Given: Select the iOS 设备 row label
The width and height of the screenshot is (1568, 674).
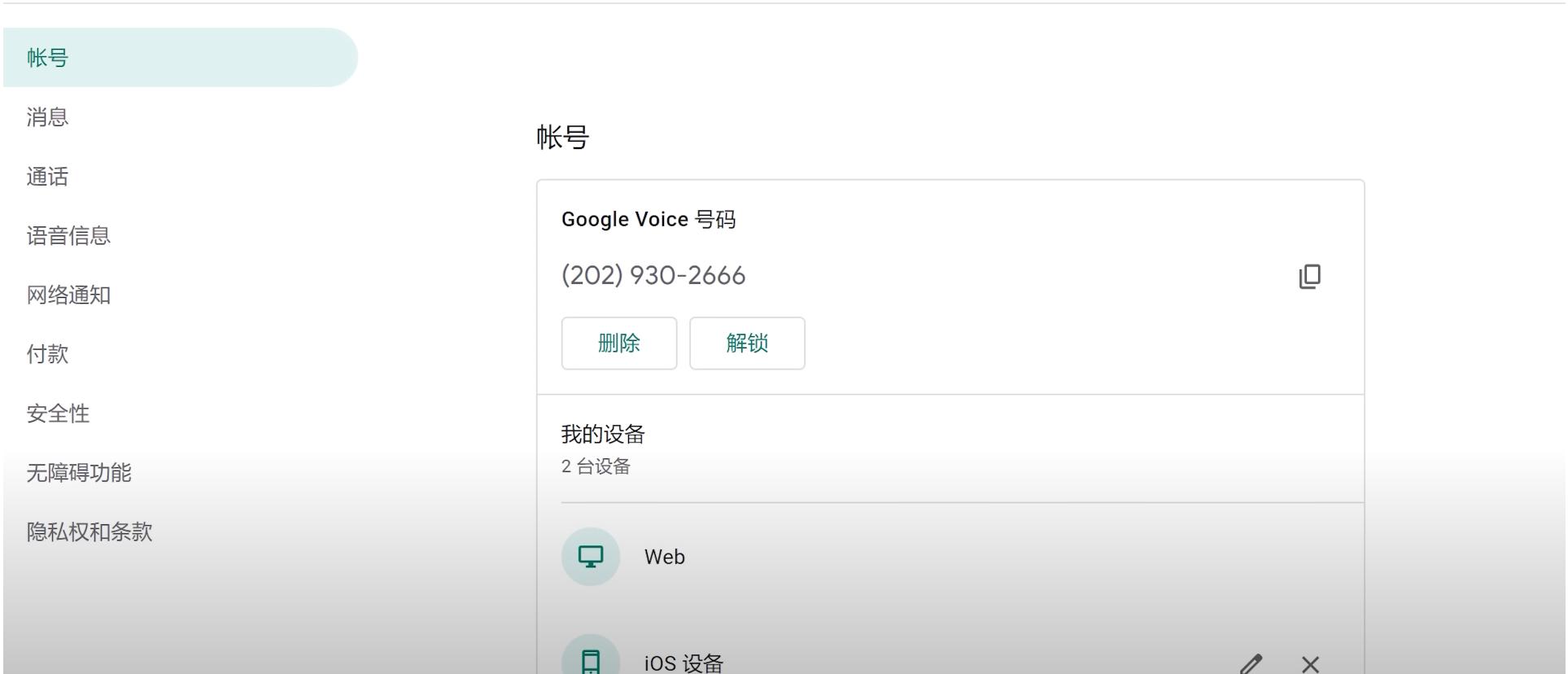Looking at the screenshot, I should pos(684,663).
